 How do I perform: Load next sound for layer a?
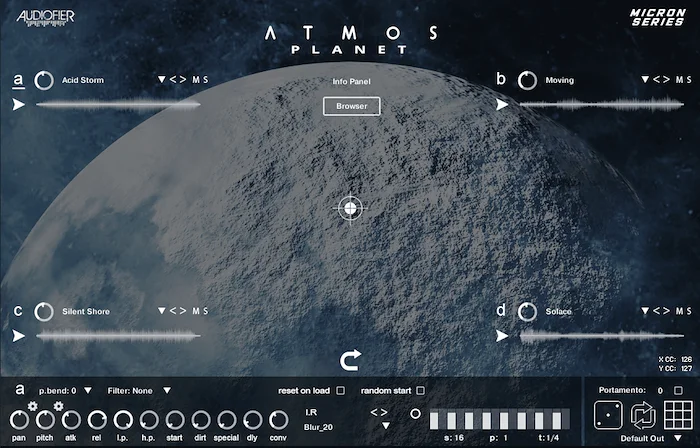point(183,79)
